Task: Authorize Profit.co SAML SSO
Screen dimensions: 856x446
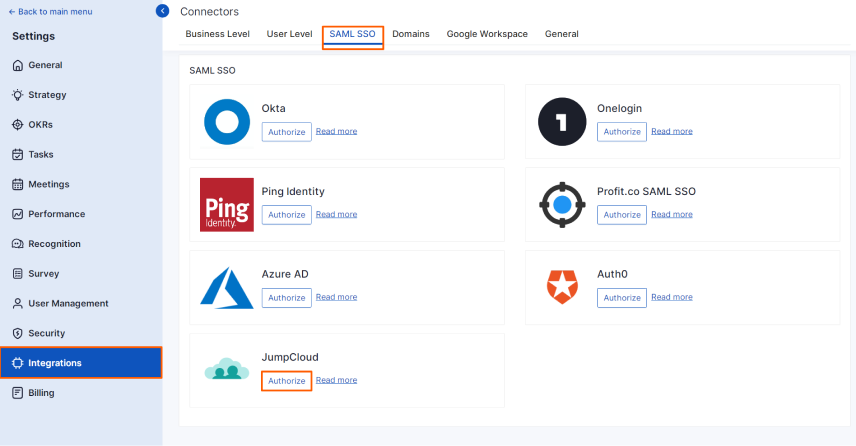Action: pos(622,215)
